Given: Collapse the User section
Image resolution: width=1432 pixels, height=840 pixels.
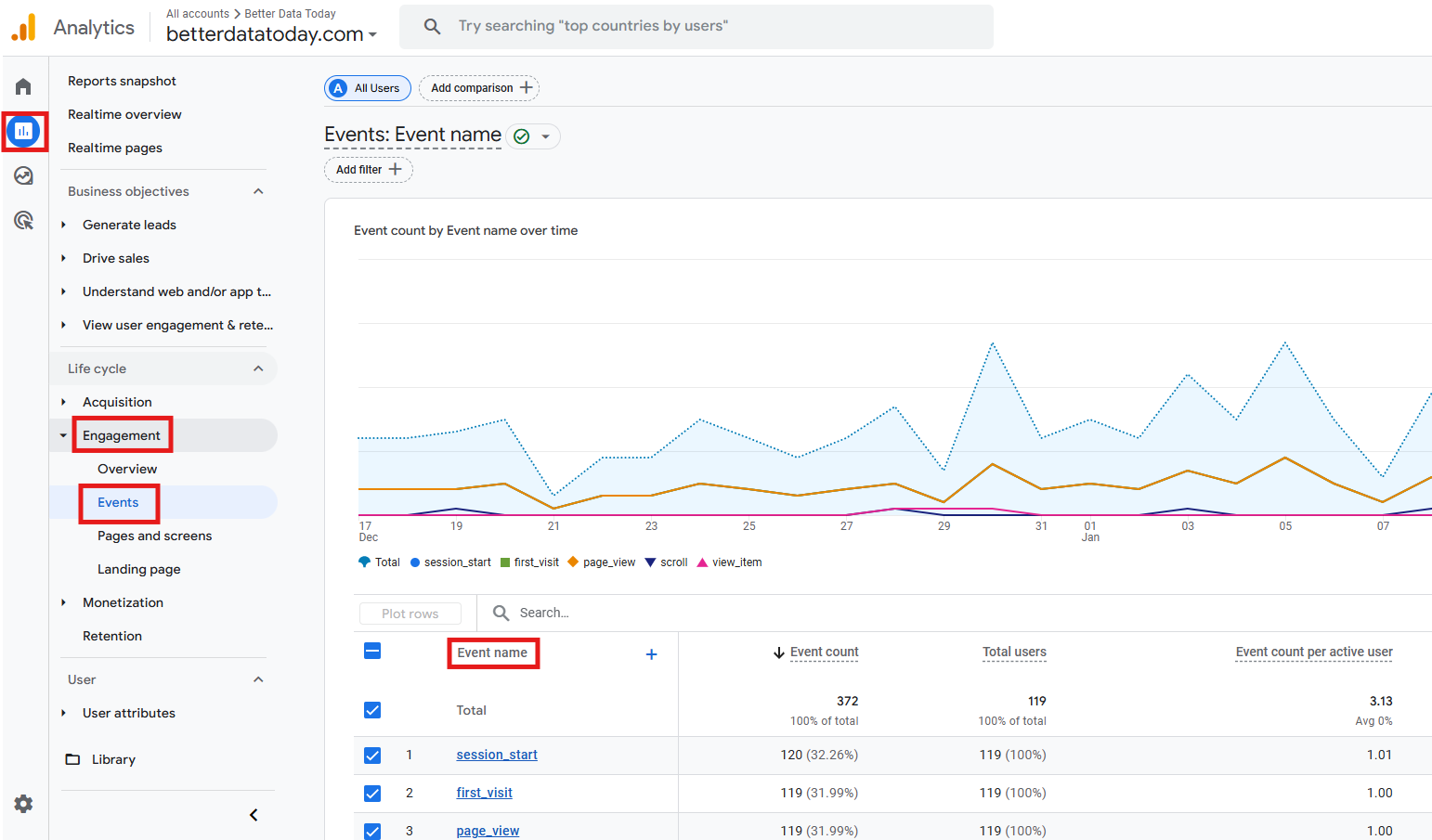Looking at the screenshot, I should click(x=258, y=679).
